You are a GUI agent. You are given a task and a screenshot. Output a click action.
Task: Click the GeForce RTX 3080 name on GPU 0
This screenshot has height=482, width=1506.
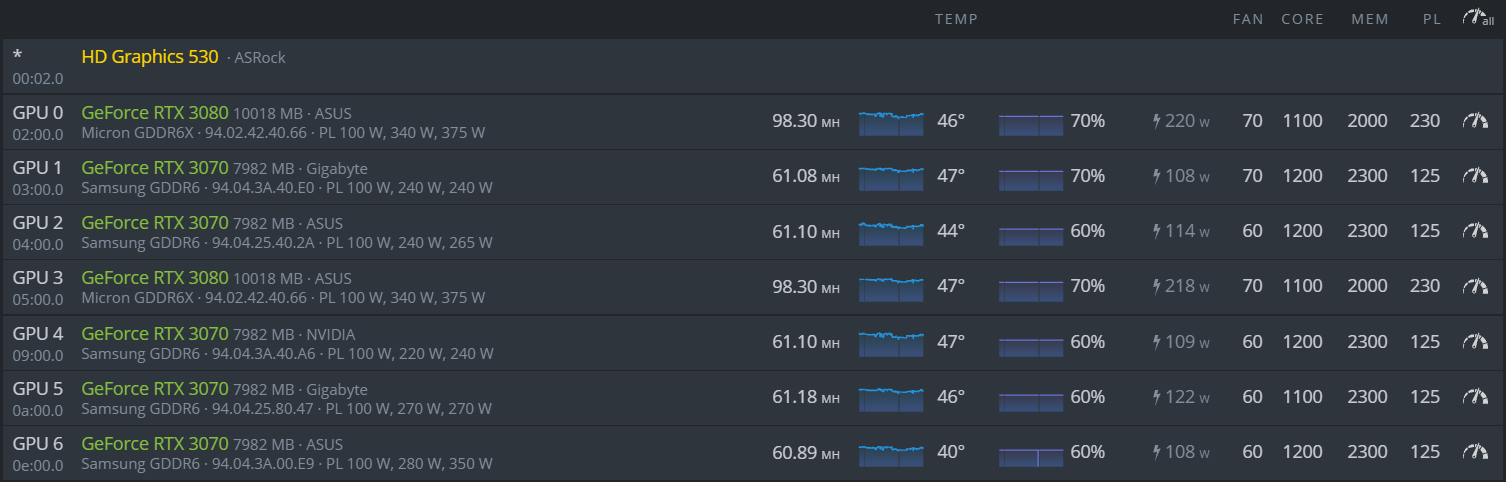[155, 112]
